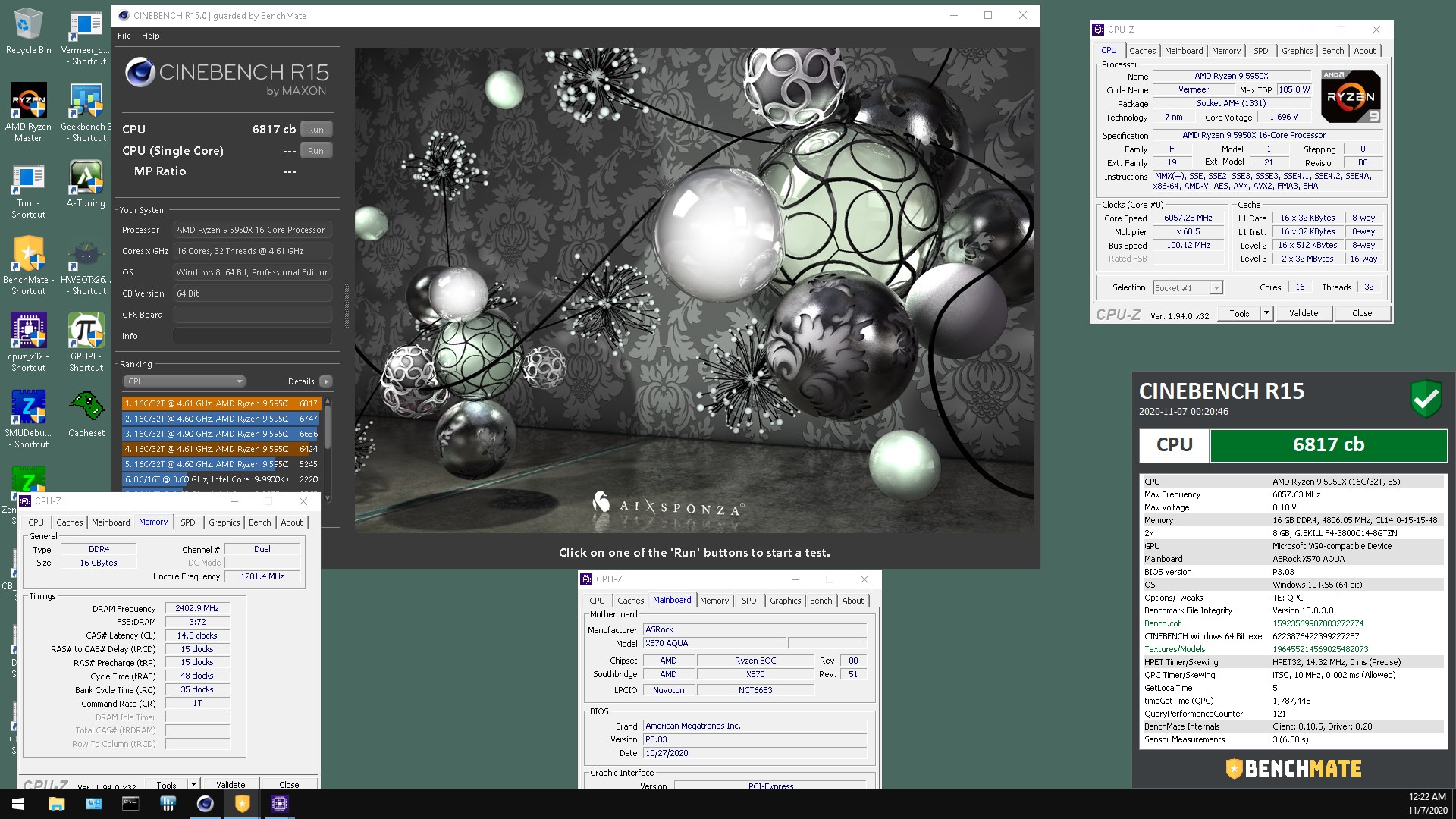Click the Textures/Models link in BenchMate

point(1175,649)
